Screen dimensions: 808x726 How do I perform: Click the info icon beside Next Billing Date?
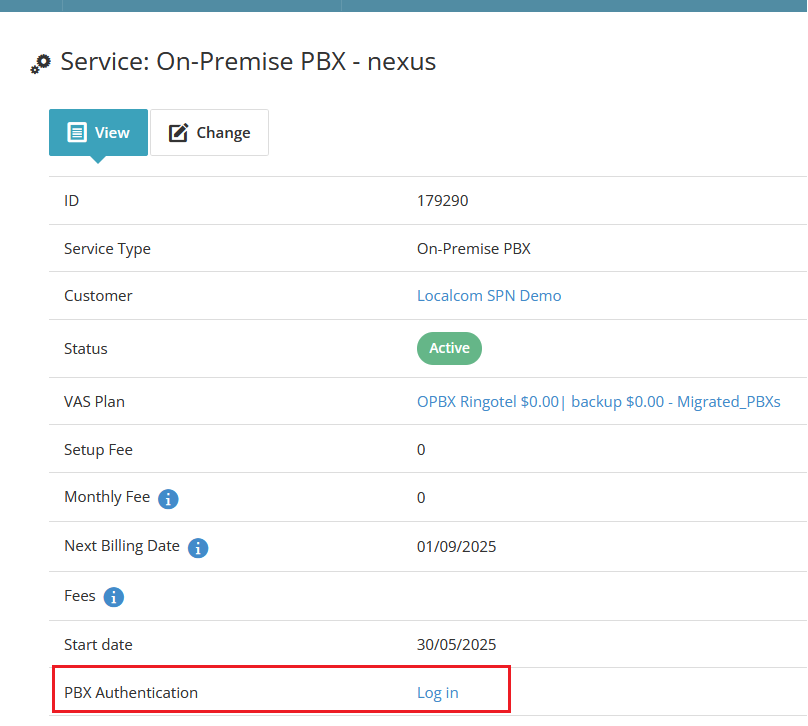[x=198, y=547]
